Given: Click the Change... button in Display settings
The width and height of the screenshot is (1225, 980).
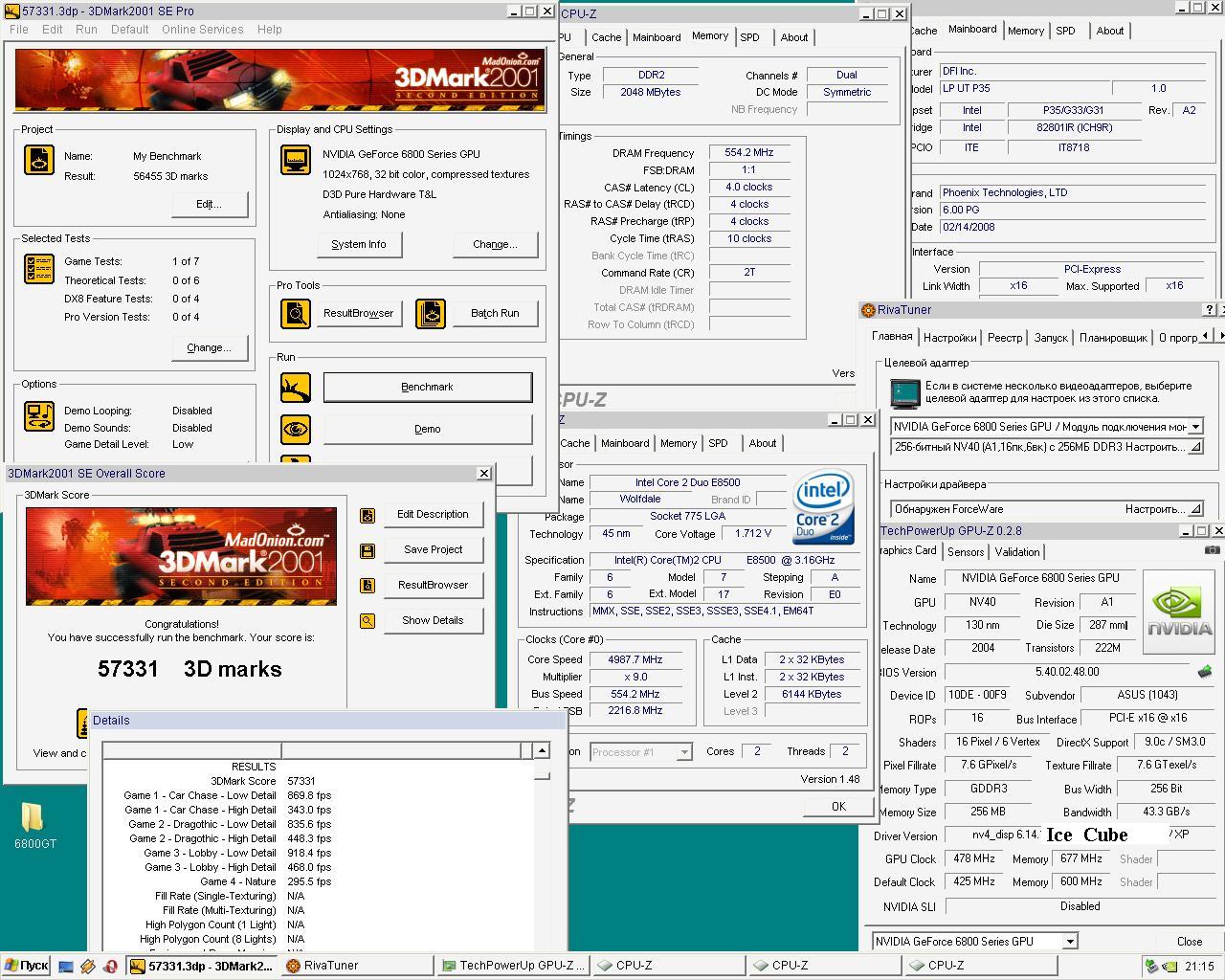Looking at the screenshot, I should pos(495,244).
